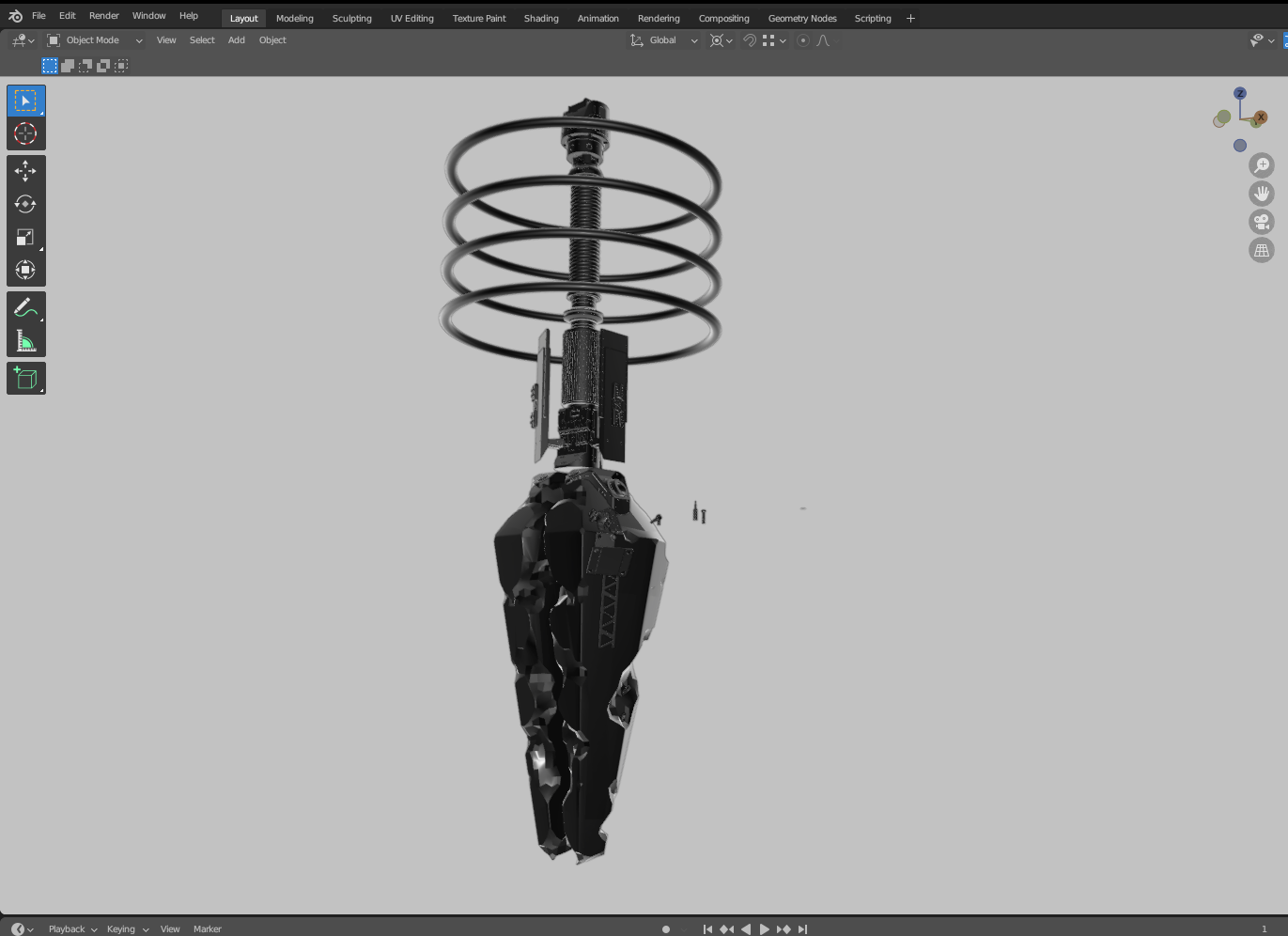The width and height of the screenshot is (1288, 936).
Task: Activate the 3D Cursor tool
Action: [x=25, y=133]
